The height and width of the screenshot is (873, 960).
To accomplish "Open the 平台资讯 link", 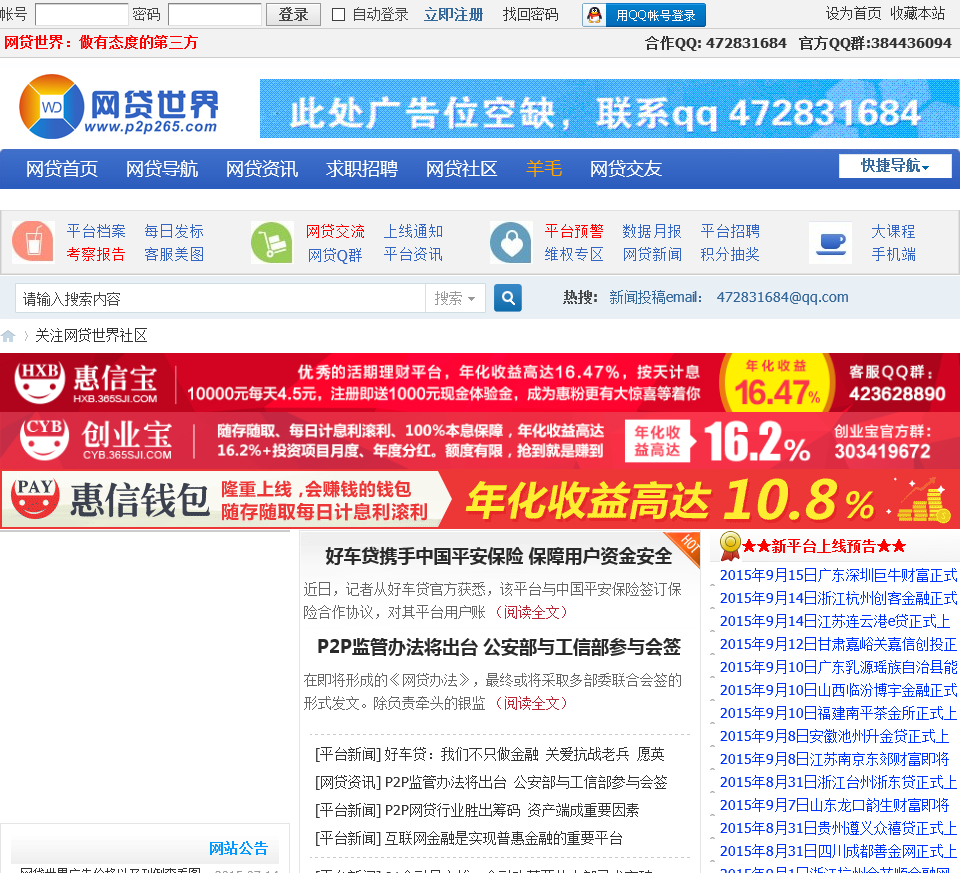I will pyautogui.click(x=413, y=254).
